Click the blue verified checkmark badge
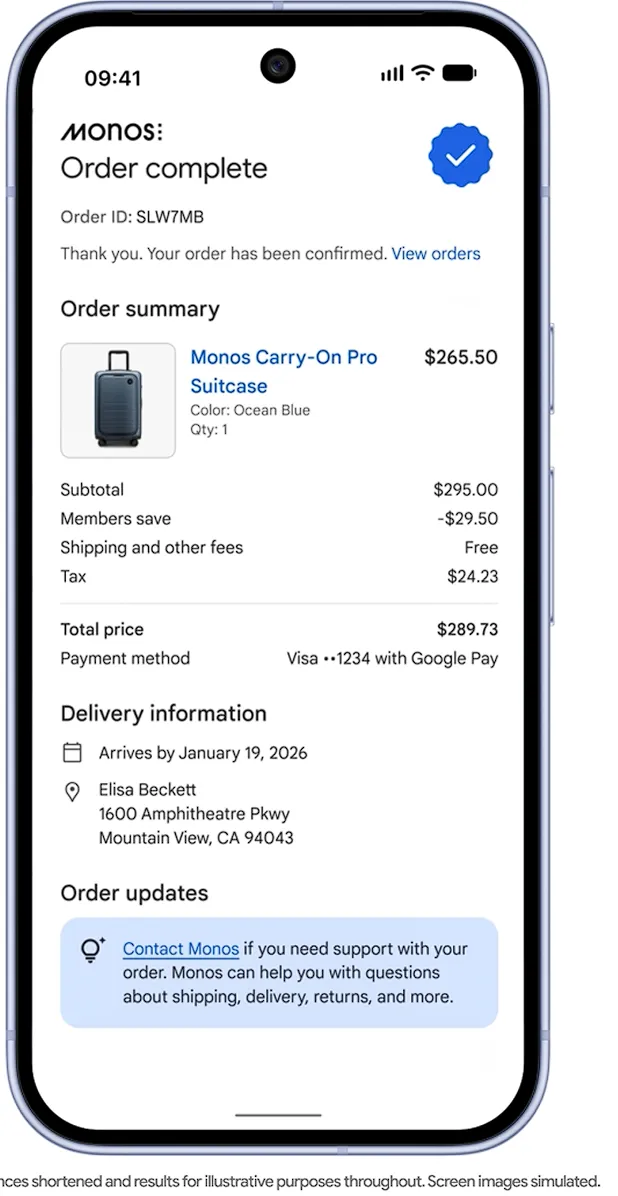The height and width of the screenshot is (1196, 618). point(460,156)
